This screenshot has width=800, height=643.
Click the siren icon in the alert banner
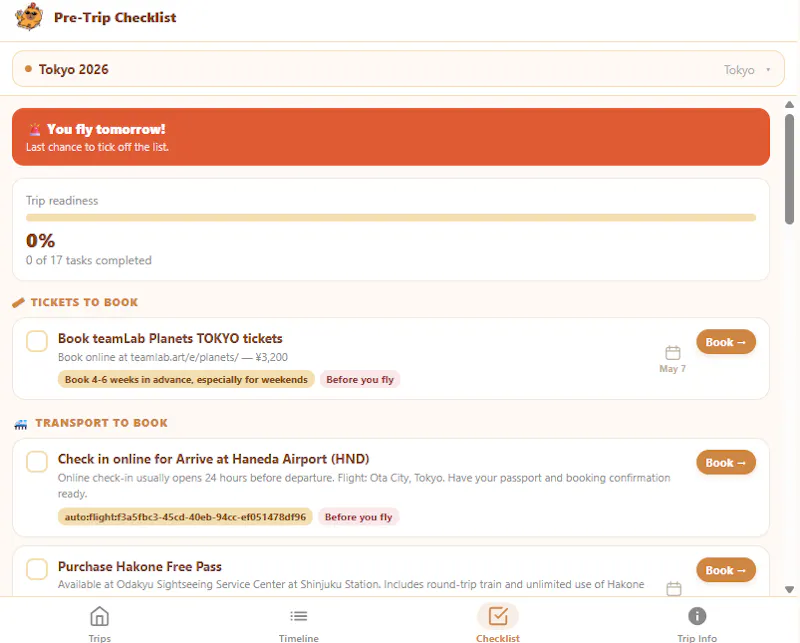[x=35, y=130]
